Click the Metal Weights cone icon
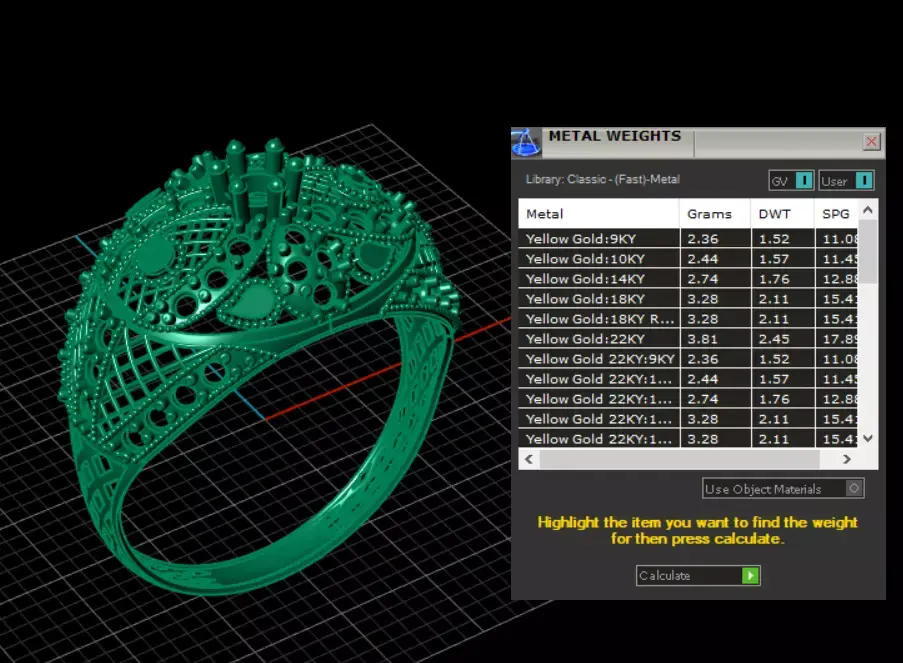Viewport: 903px width, 663px height. coord(526,142)
